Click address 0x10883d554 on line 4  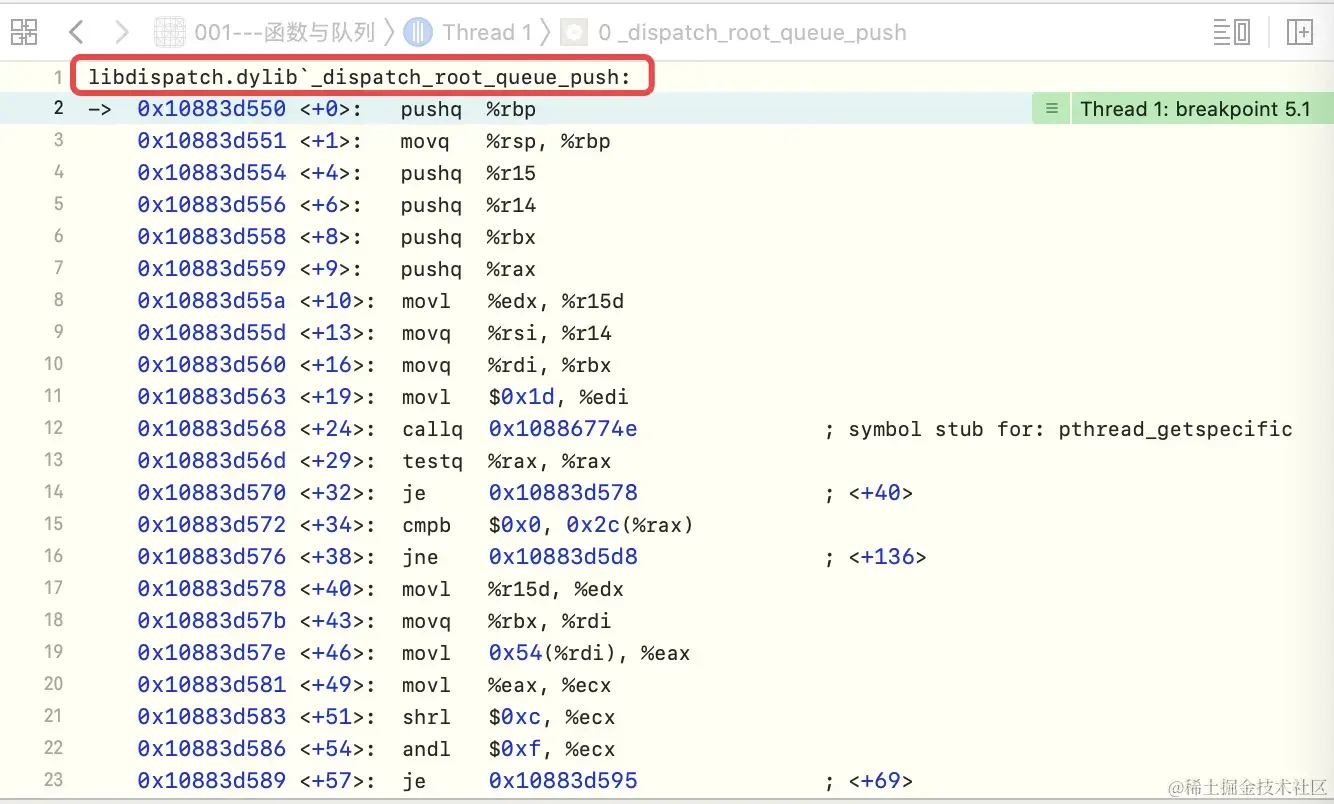click(x=212, y=173)
